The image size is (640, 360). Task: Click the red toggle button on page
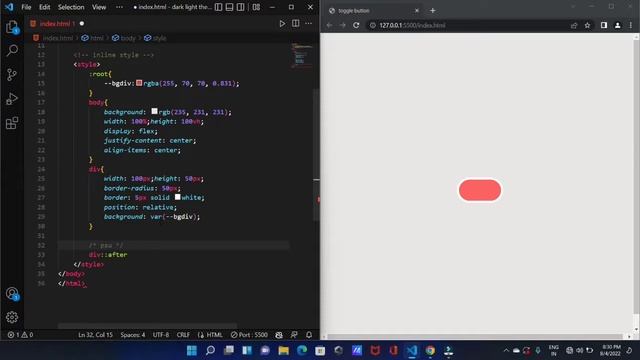pyautogui.click(x=480, y=190)
